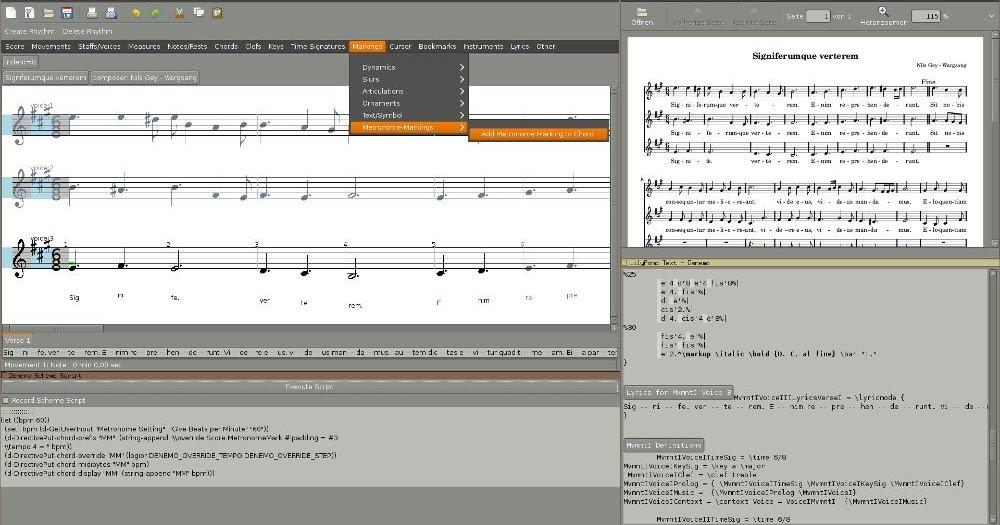Expand the Dynamics submenu
Viewport: 1000px width, 525px height.
click(x=409, y=67)
